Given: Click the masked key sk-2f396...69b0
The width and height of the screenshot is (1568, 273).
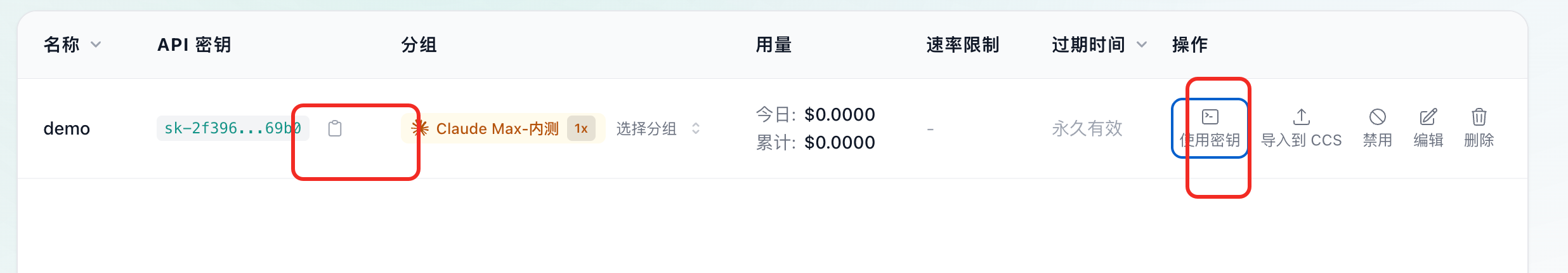Looking at the screenshot, I should pyautogui.click(x=232, y=128).
